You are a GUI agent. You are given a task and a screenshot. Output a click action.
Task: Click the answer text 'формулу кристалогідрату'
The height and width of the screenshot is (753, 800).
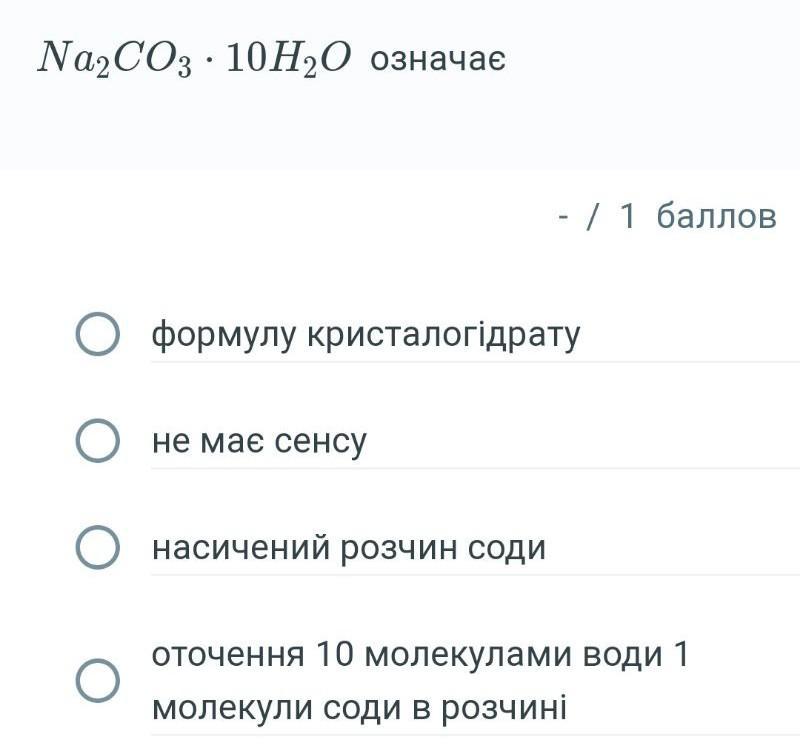click(x=365, y=335)
